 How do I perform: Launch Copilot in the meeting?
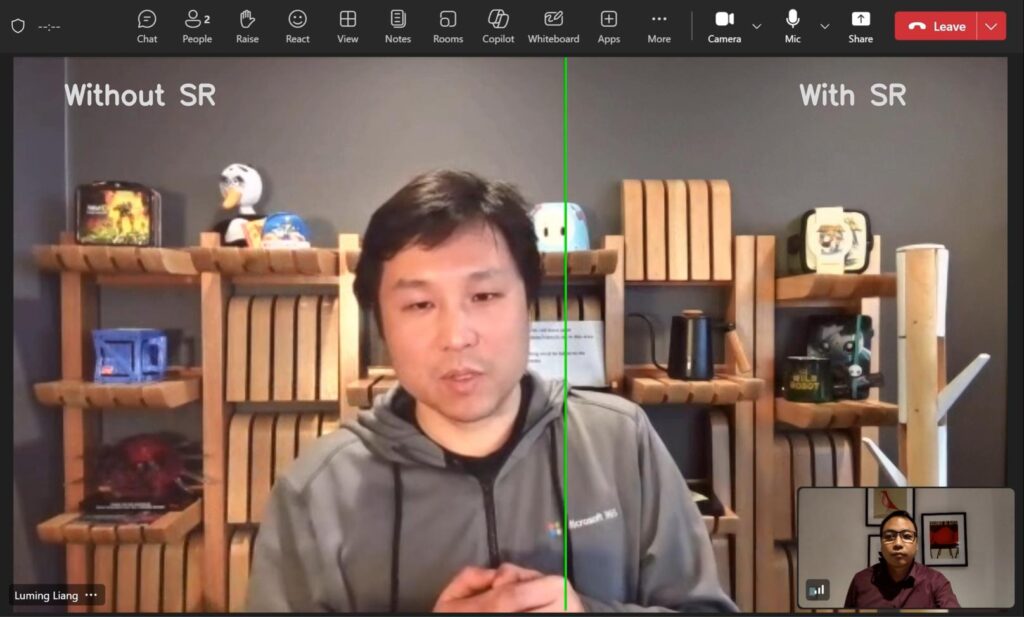497,25
